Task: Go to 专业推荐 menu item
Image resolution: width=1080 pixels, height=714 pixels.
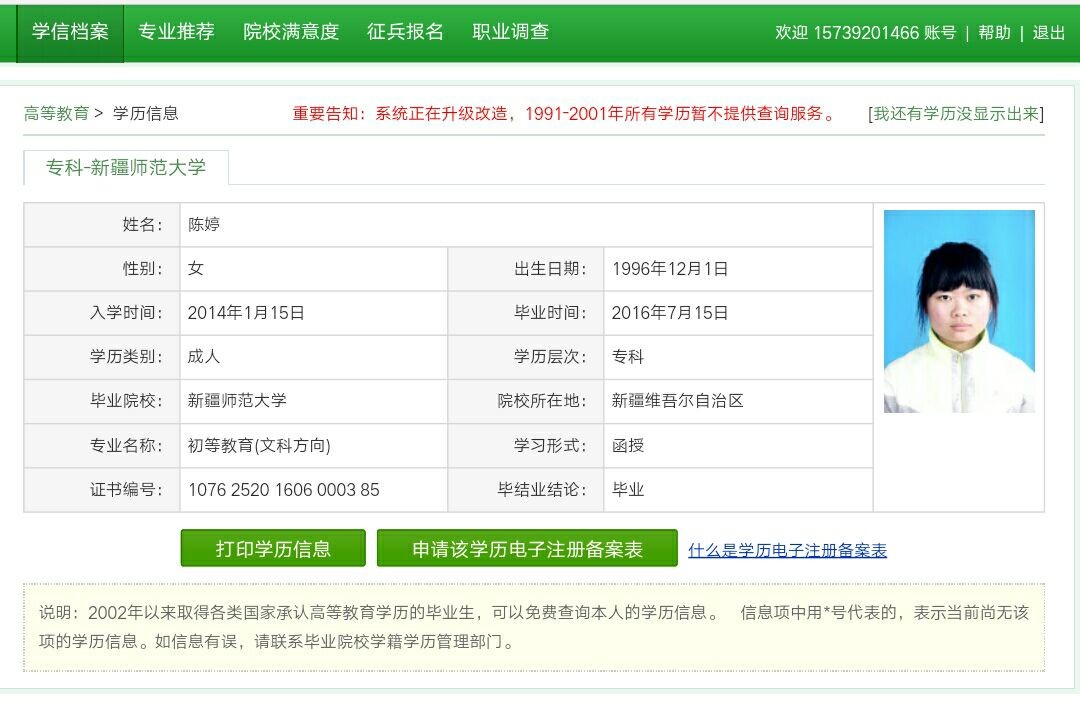Action: (176, 32)
